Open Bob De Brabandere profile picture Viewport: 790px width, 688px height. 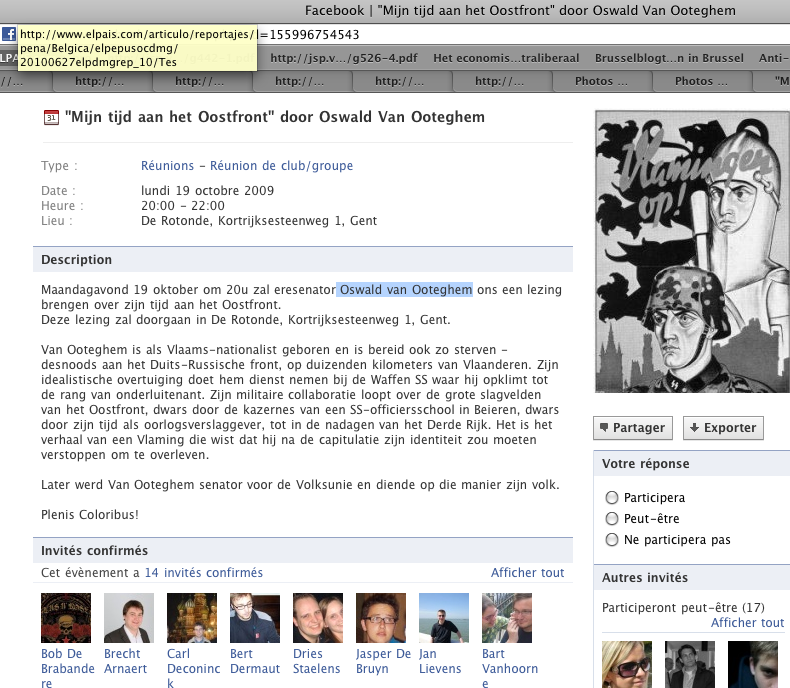[66, 618]
